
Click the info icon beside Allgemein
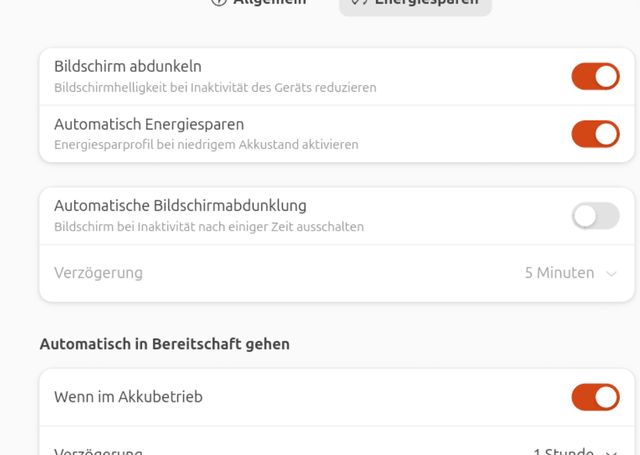coord(218,3)
